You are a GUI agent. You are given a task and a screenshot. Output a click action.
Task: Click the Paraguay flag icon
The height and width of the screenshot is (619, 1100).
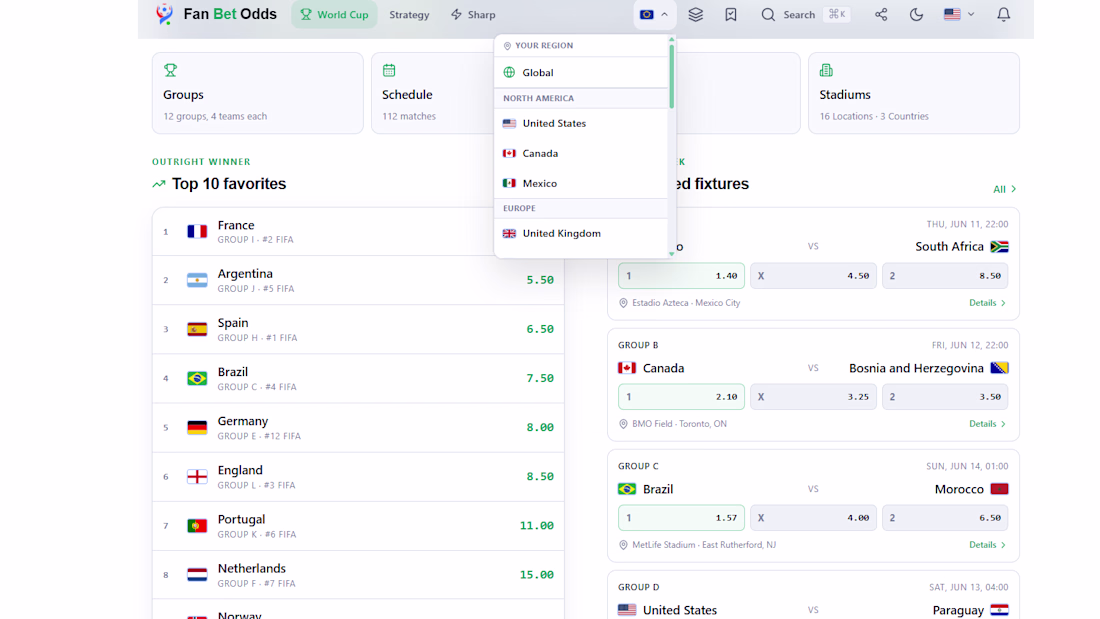point(999,610)
